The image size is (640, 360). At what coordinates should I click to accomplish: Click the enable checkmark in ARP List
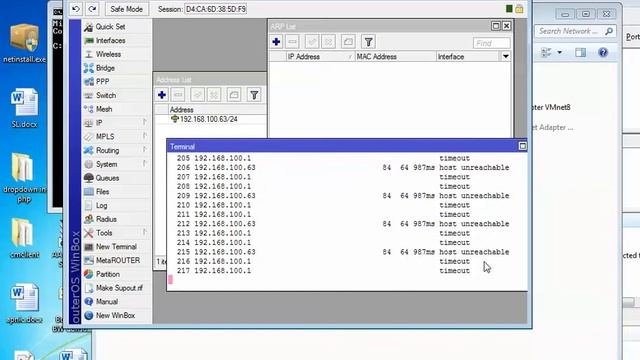312,42
